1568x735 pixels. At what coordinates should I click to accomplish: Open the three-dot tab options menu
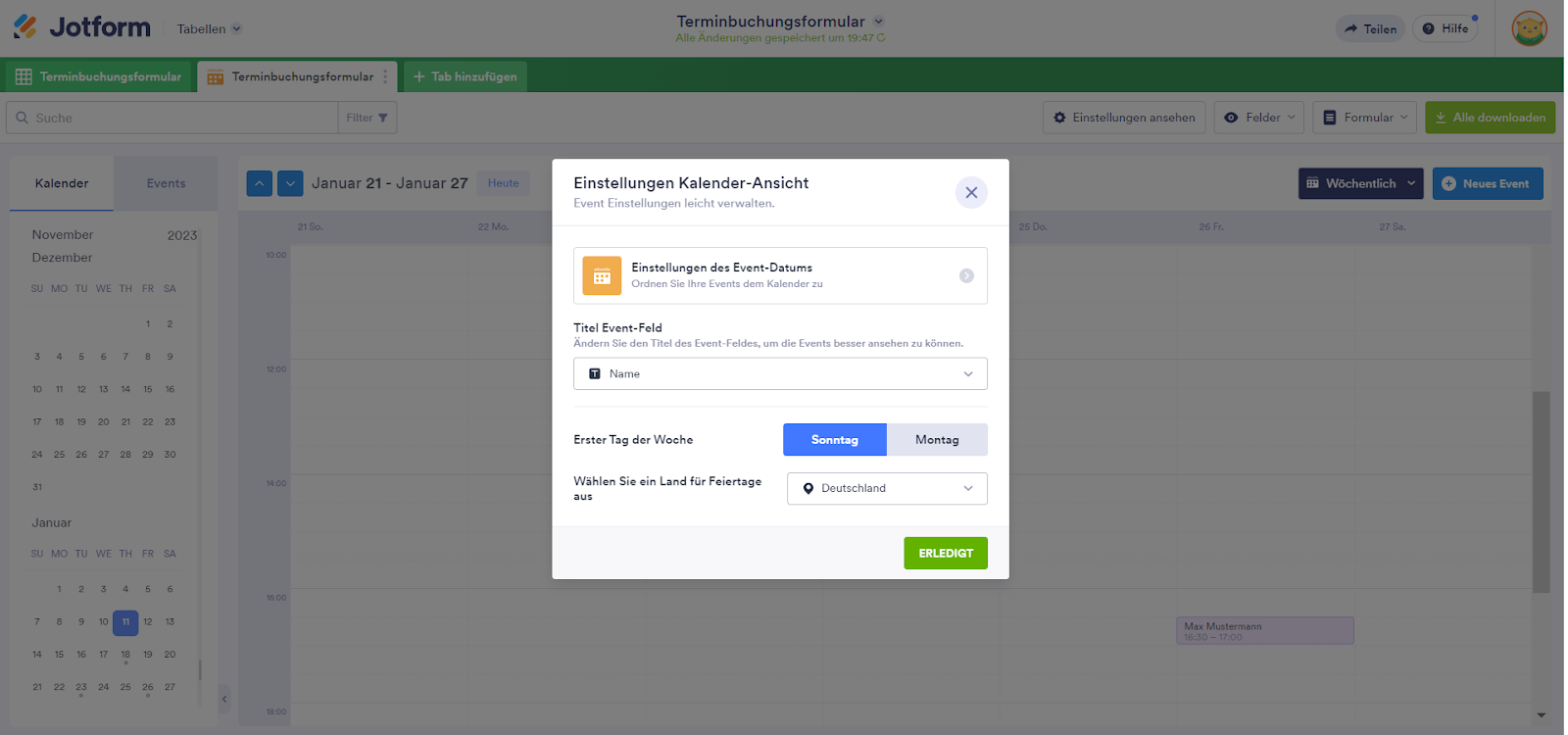coord(385,76)
